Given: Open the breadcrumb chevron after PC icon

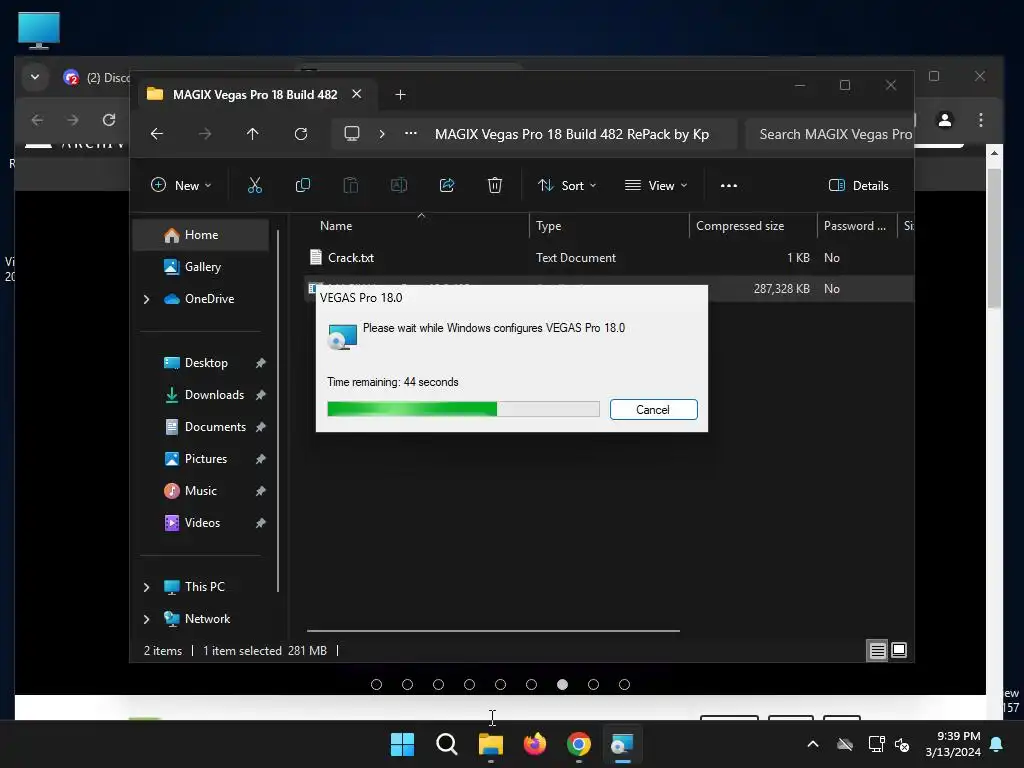Looking at the screenshot, I should 382,134.
